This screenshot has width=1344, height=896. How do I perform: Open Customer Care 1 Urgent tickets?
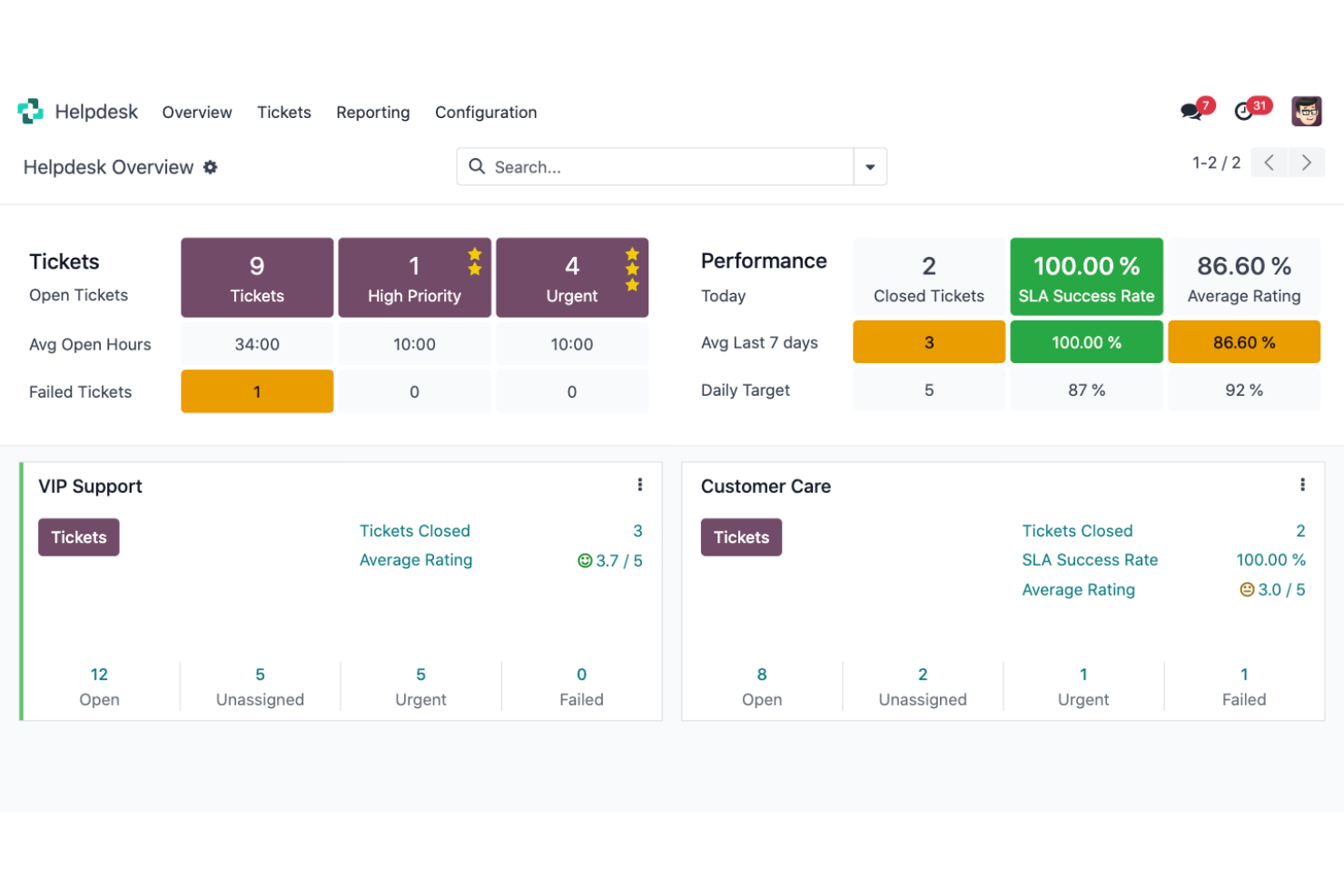click(1083, 687)
